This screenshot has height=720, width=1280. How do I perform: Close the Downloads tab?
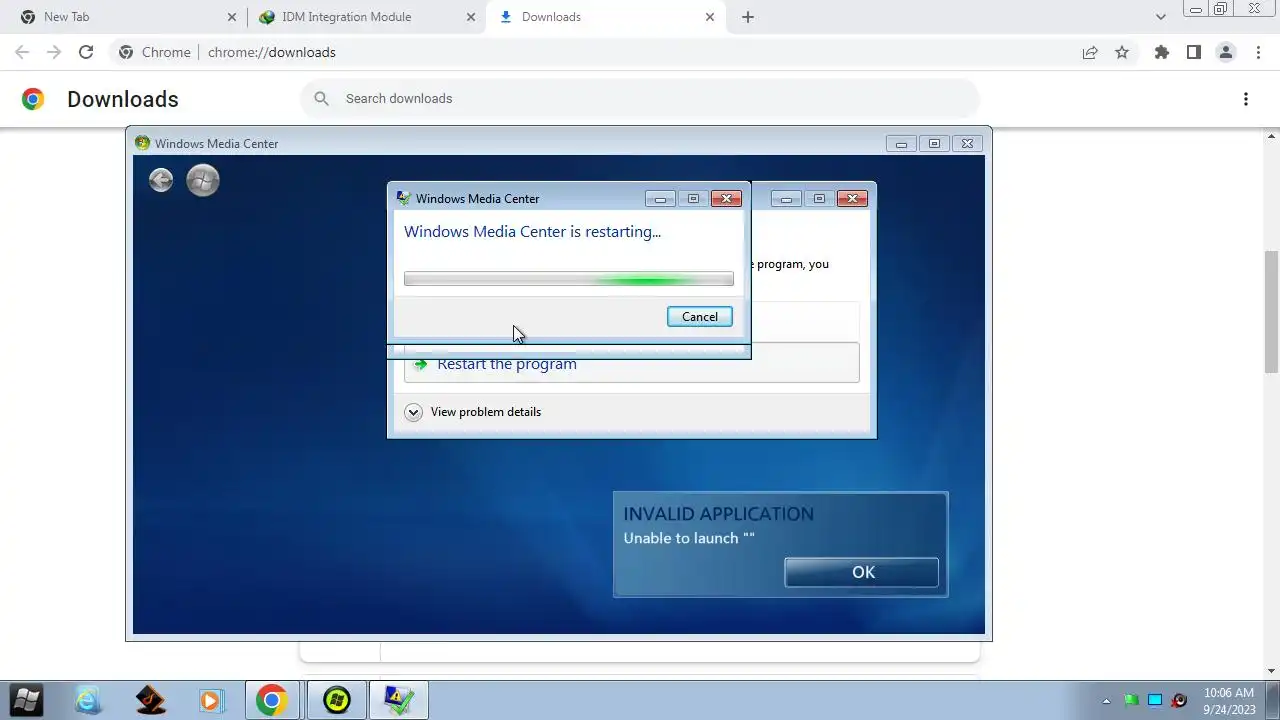coord(710,17)
